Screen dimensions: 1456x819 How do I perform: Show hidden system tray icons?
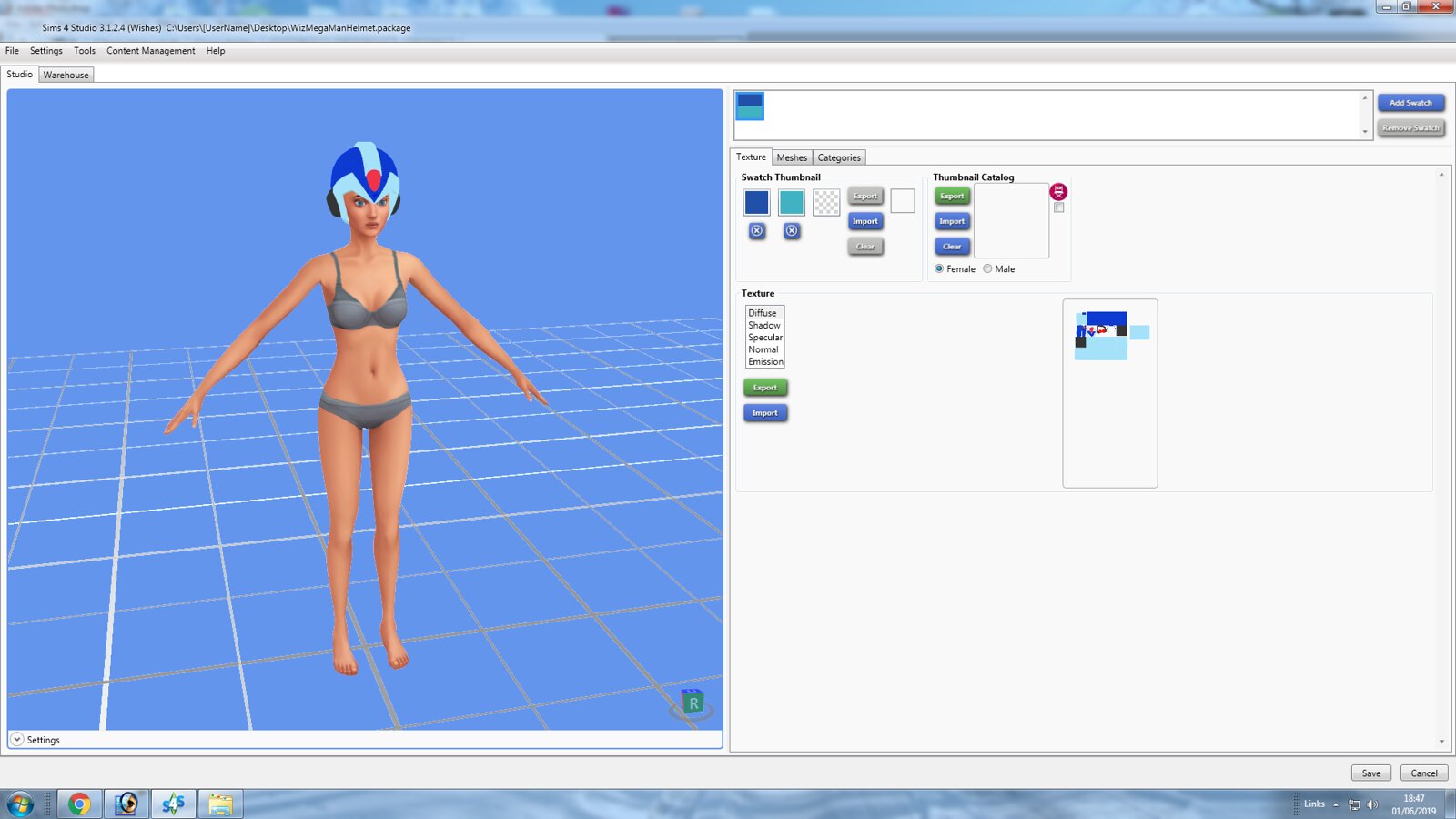(x=1336, y=804)
